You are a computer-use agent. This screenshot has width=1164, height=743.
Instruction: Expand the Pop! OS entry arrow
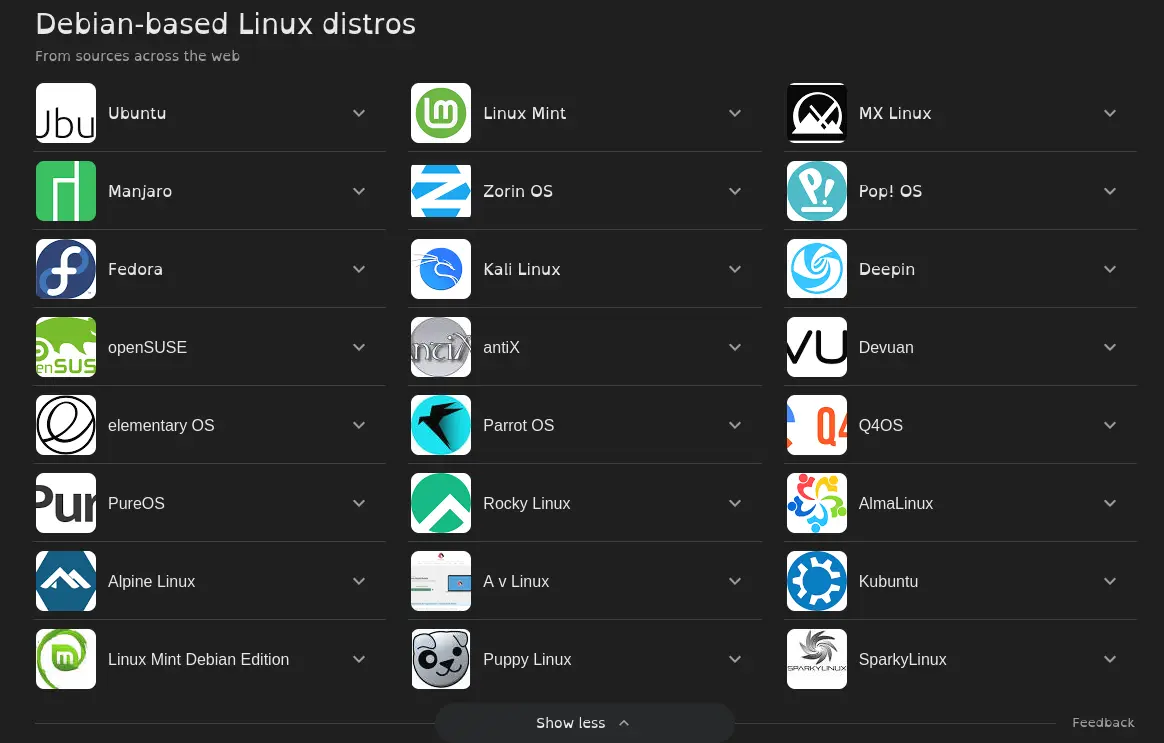1110,191
